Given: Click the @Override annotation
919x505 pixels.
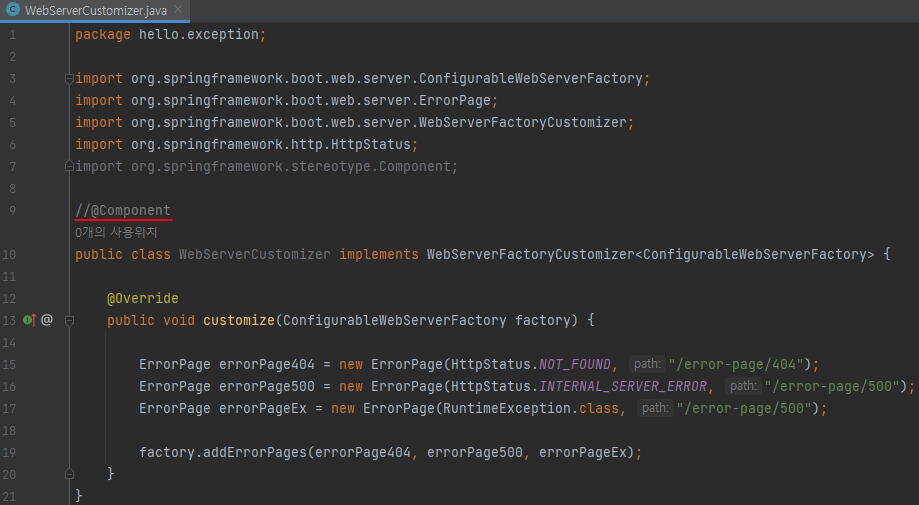Looking at the screenshot, I should pos(142,298).
